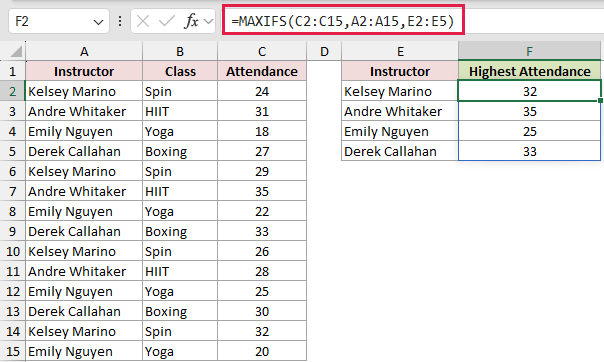Click the Class header cell
Viewport: 604px width, 362px height.
tap(180, 71)
